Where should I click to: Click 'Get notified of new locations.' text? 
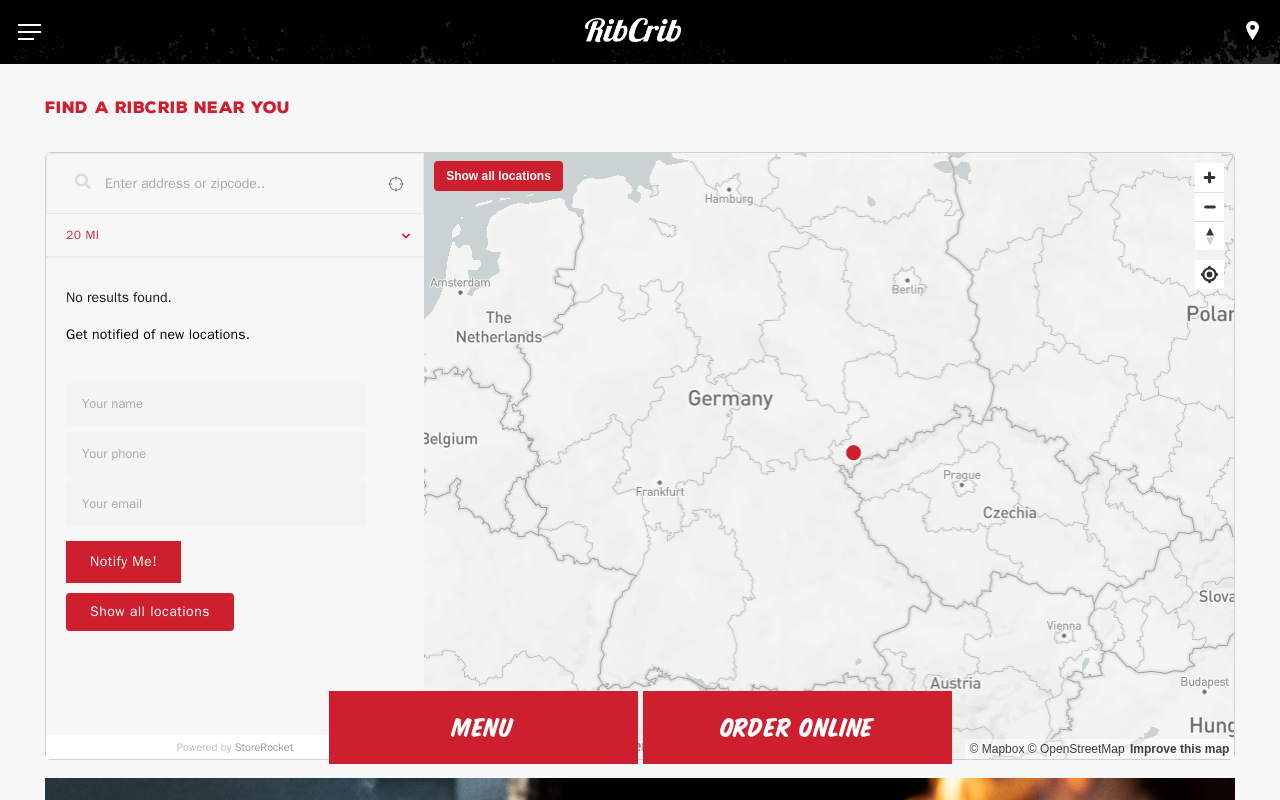(x=158, y=335)
